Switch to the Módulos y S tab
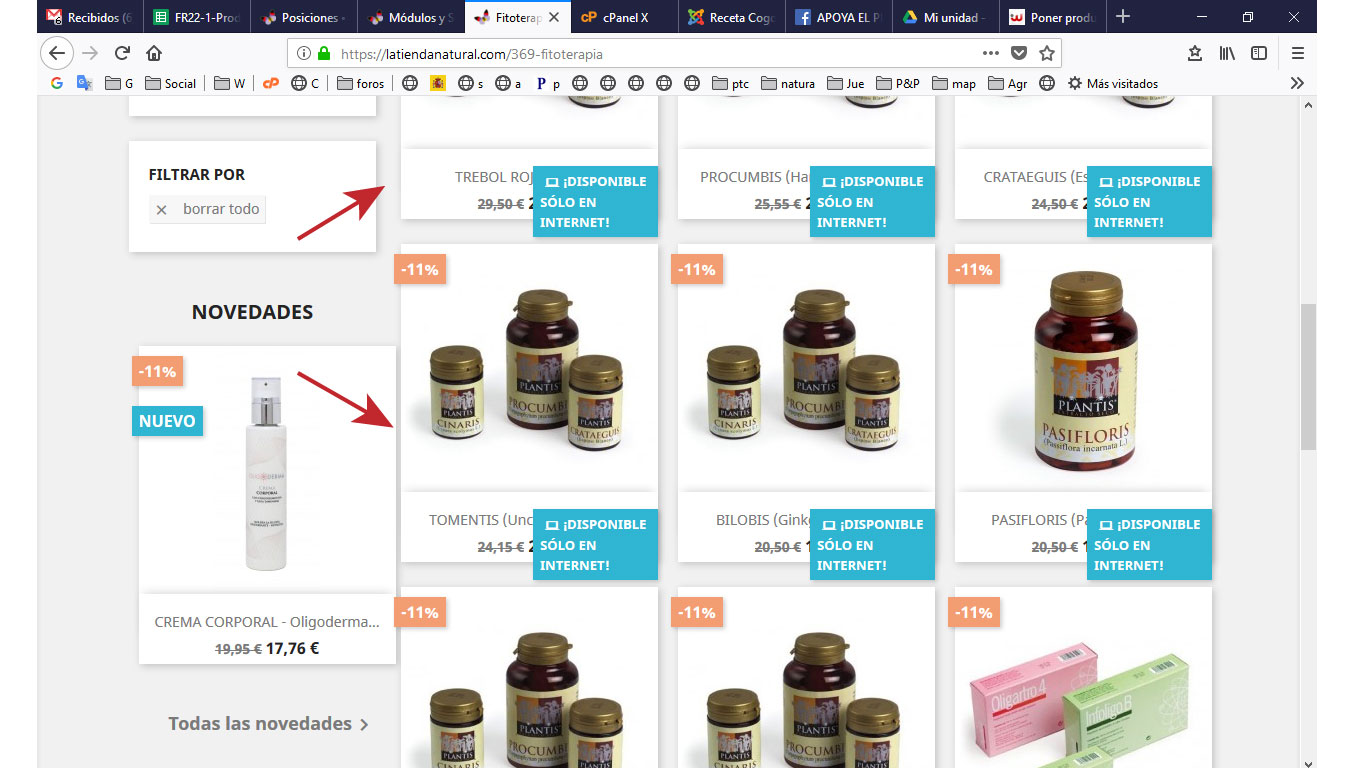 pyautogui.click(x=411, y=17)
